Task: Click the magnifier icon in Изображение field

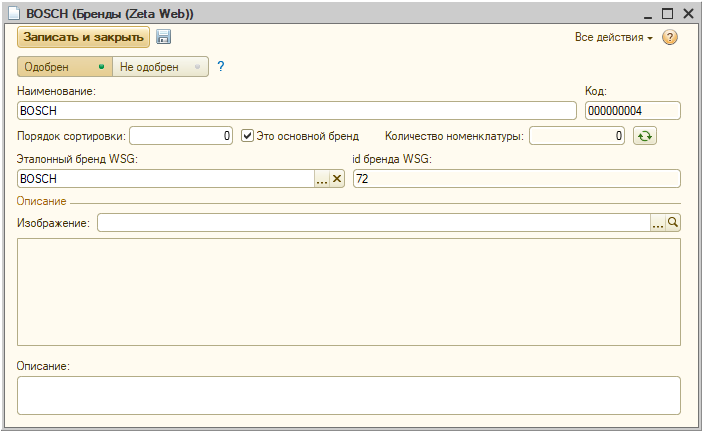Action: click(x=672, y=222)
